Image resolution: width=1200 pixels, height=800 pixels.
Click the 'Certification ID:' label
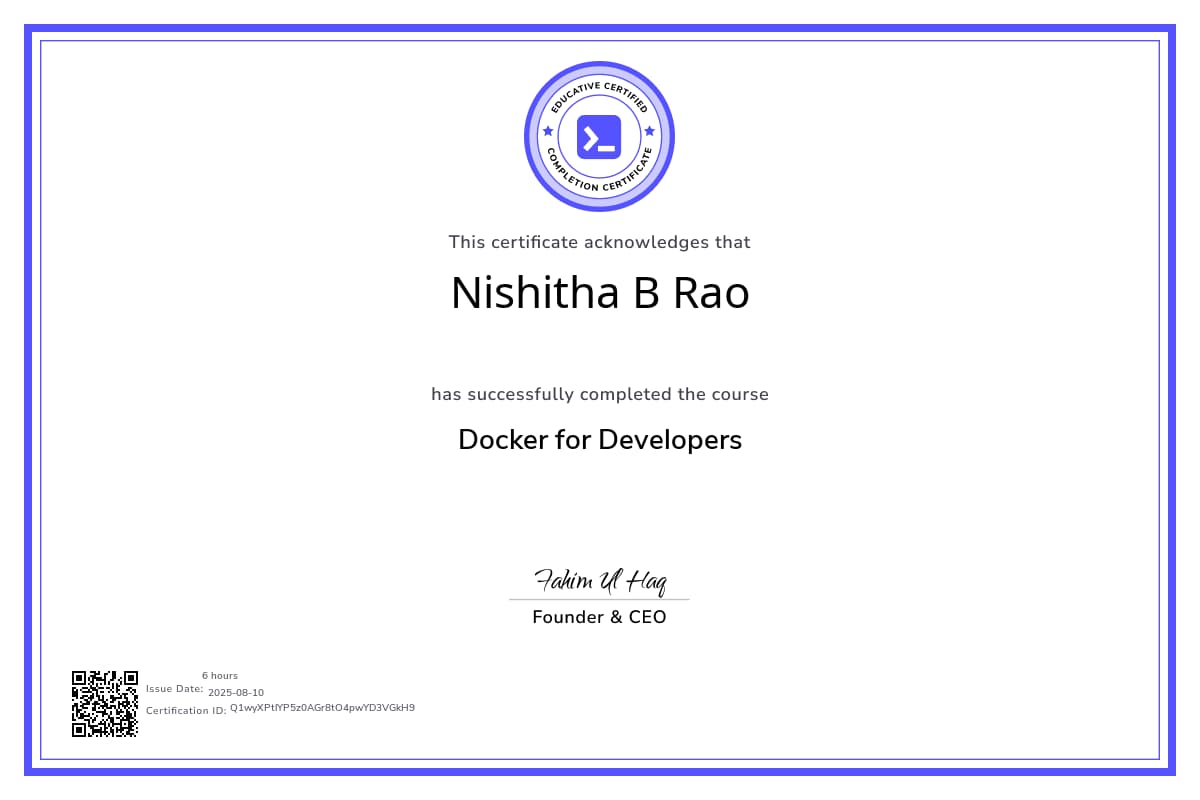coord(186,711)
